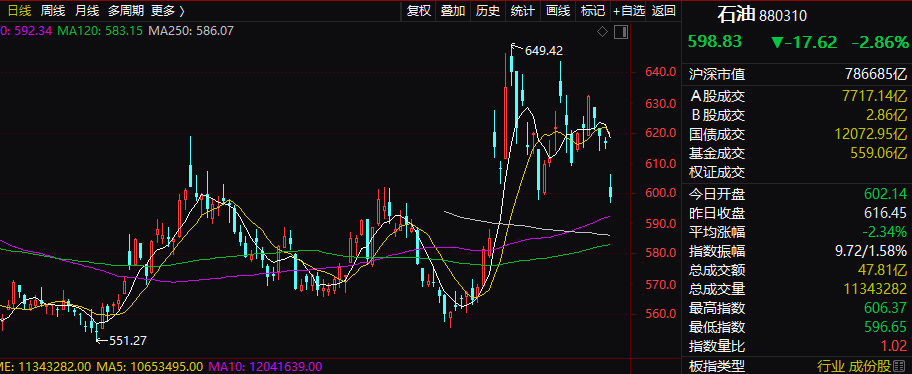
Task: Click the latest gap-down candlestick near 600
Action: tap(611, 188)
